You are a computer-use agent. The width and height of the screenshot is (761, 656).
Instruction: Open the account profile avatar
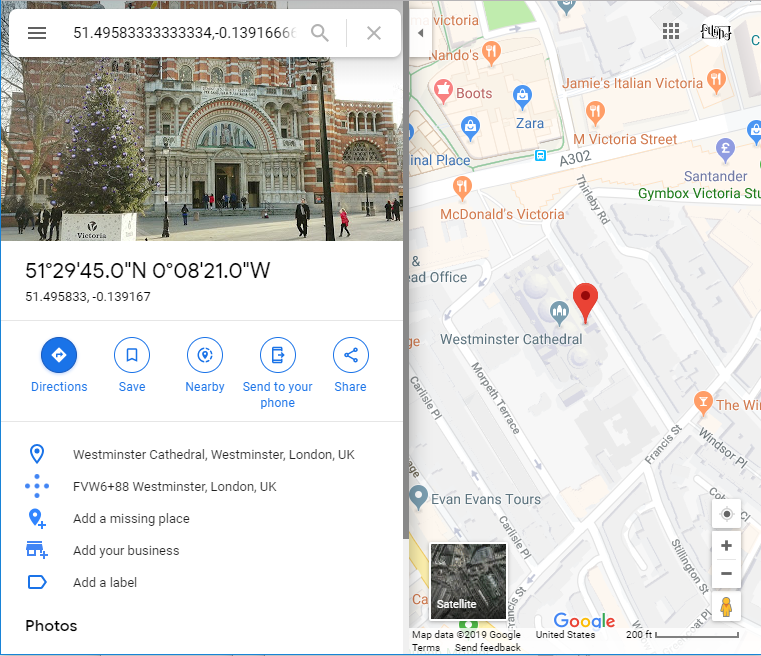pyautogui.click(x=716, y=32)
